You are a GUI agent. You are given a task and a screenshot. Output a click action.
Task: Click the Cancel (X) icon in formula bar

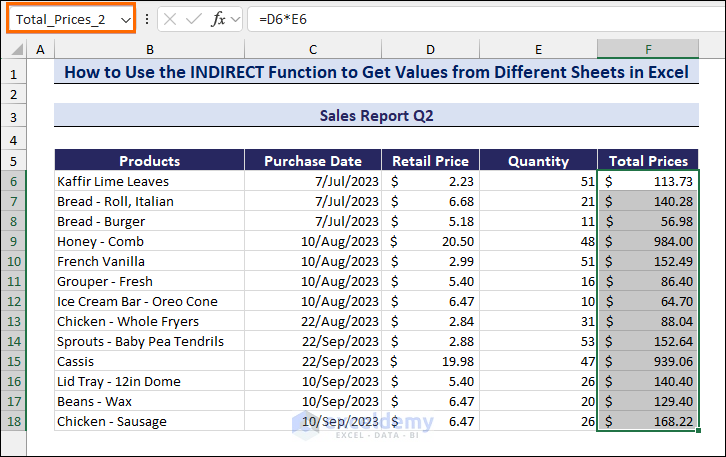click(172, 20)
